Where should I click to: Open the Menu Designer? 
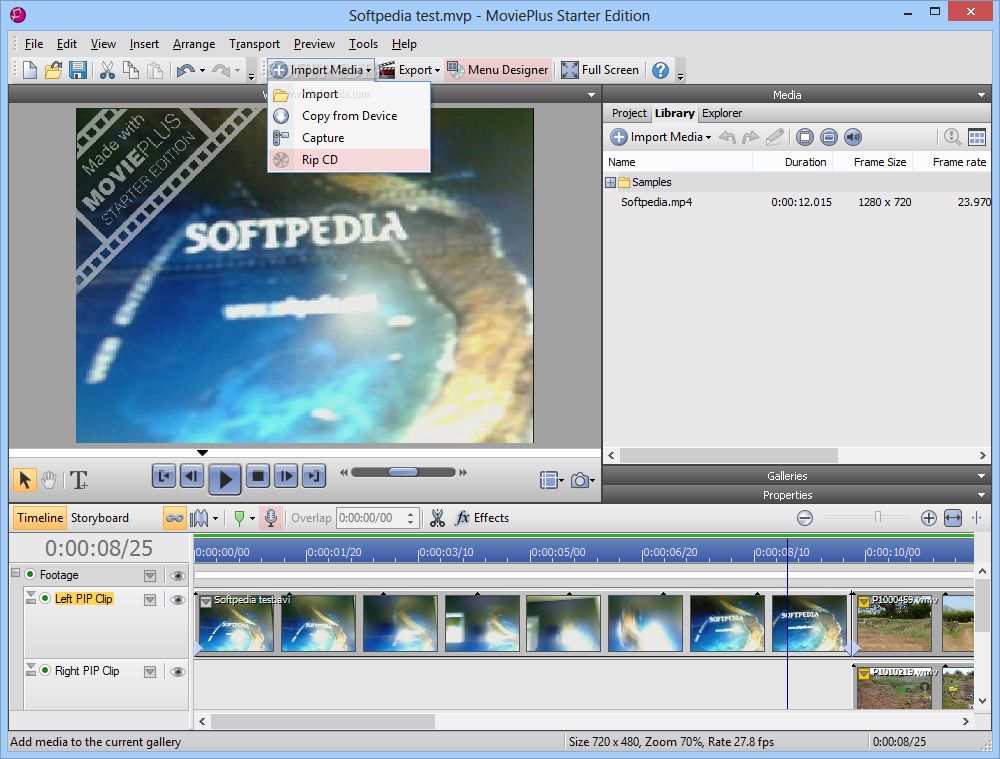point(498,70)
